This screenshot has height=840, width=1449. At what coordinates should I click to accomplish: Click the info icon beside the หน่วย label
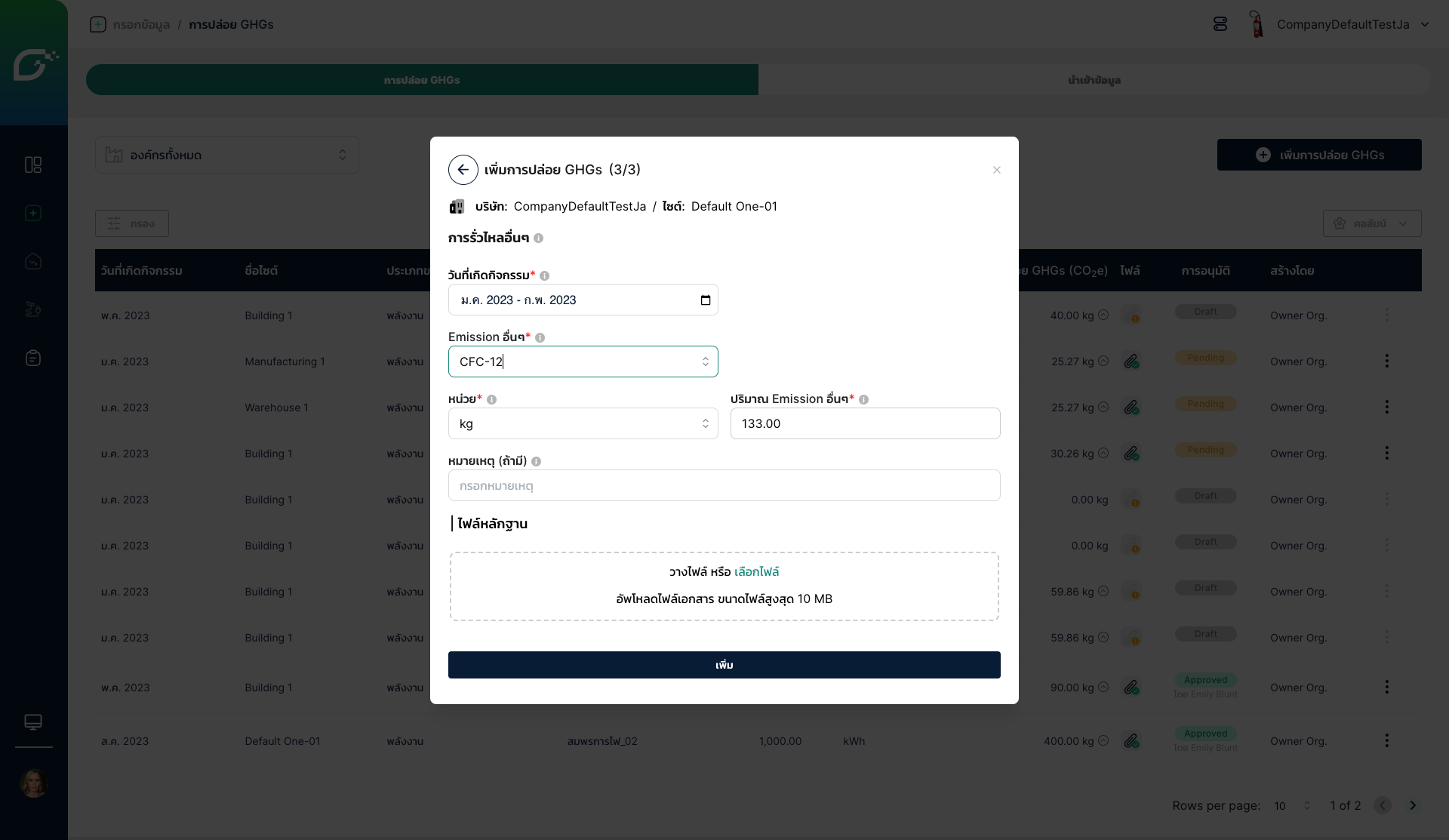click(x=491, y=400)
